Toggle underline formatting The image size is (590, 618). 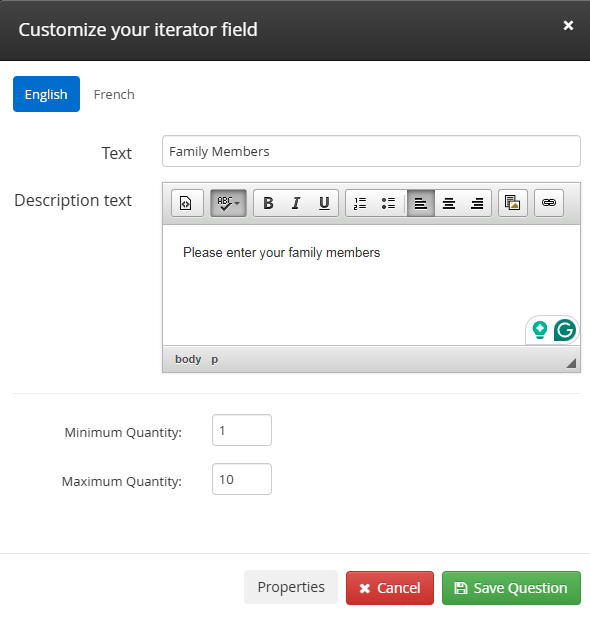coord(324,203)
